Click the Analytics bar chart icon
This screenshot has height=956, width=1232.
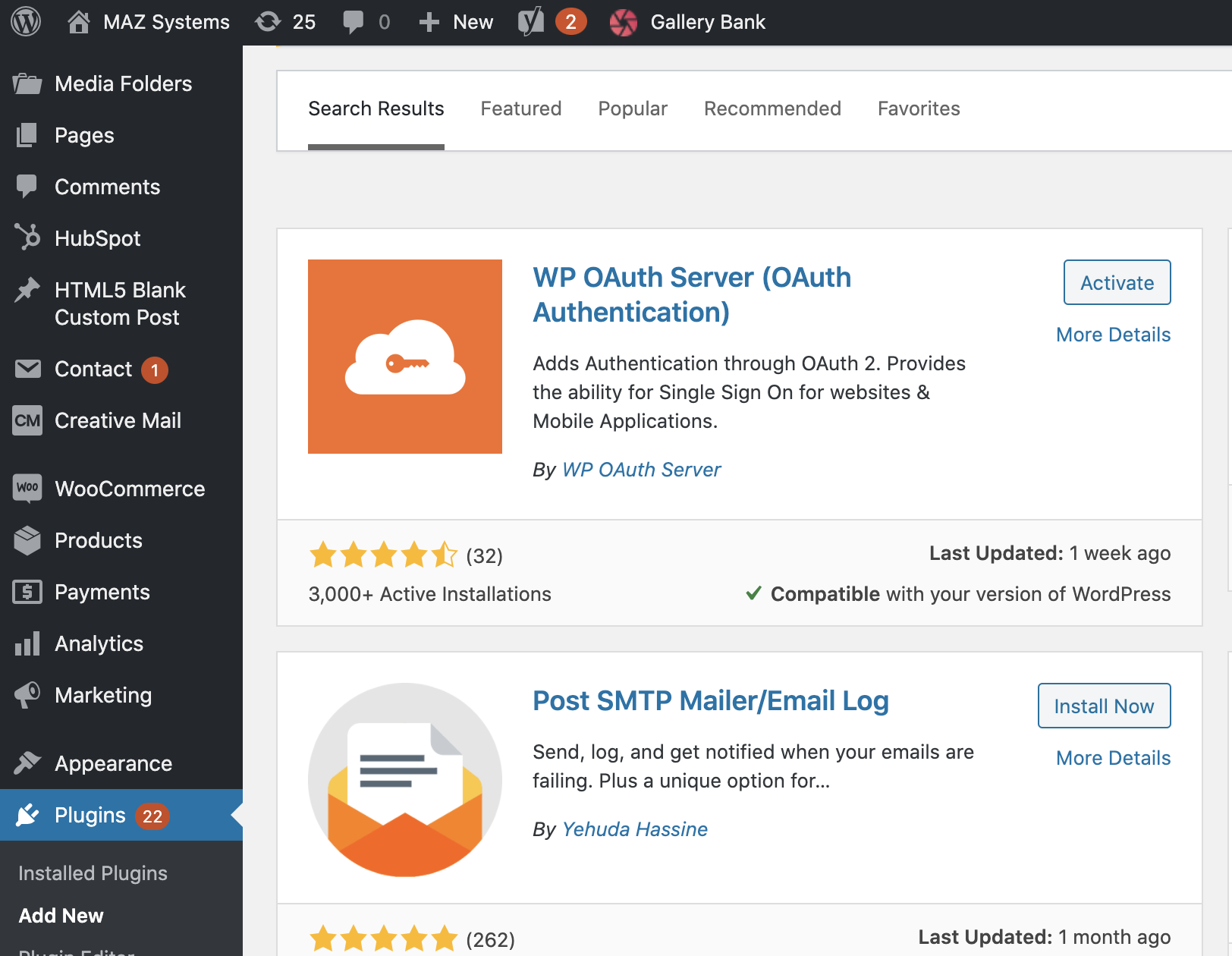tap(27, 643)
